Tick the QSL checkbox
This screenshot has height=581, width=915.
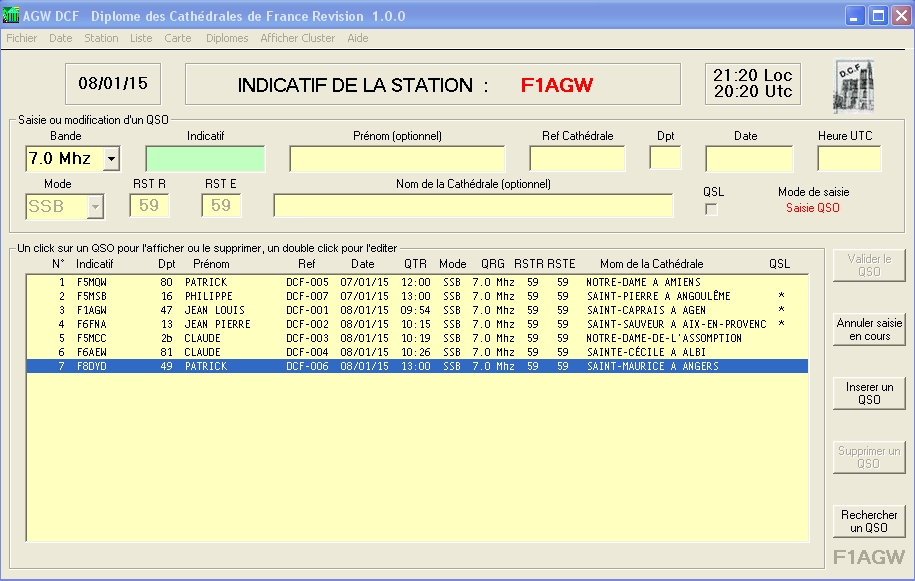point(711,209)
